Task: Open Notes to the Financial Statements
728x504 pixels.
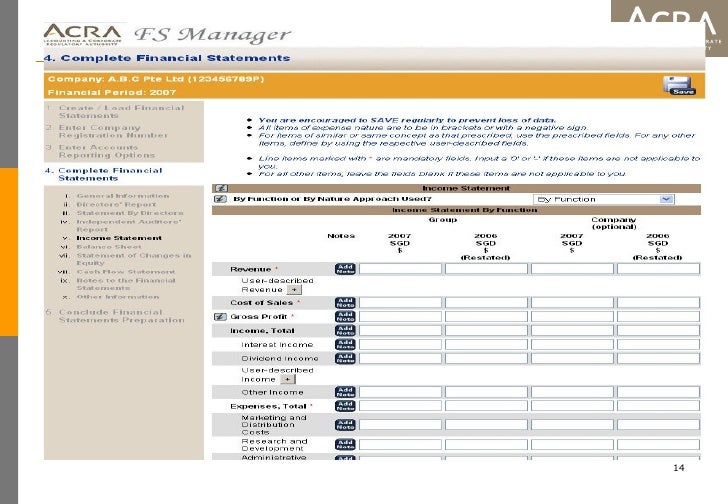Action: [x=125, y=284]
